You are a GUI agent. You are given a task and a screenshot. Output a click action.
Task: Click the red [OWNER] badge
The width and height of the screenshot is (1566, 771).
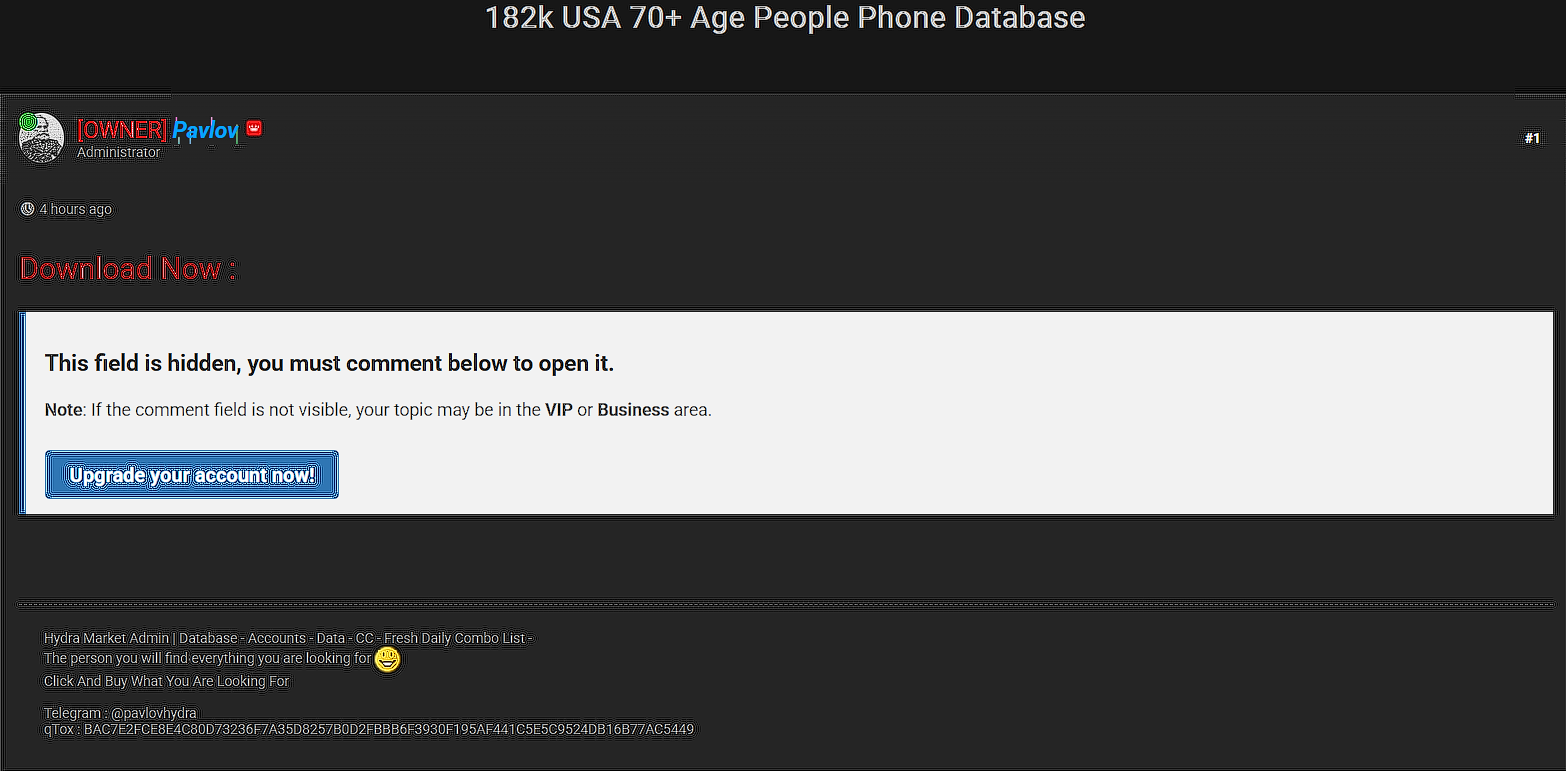click(121, 129)
